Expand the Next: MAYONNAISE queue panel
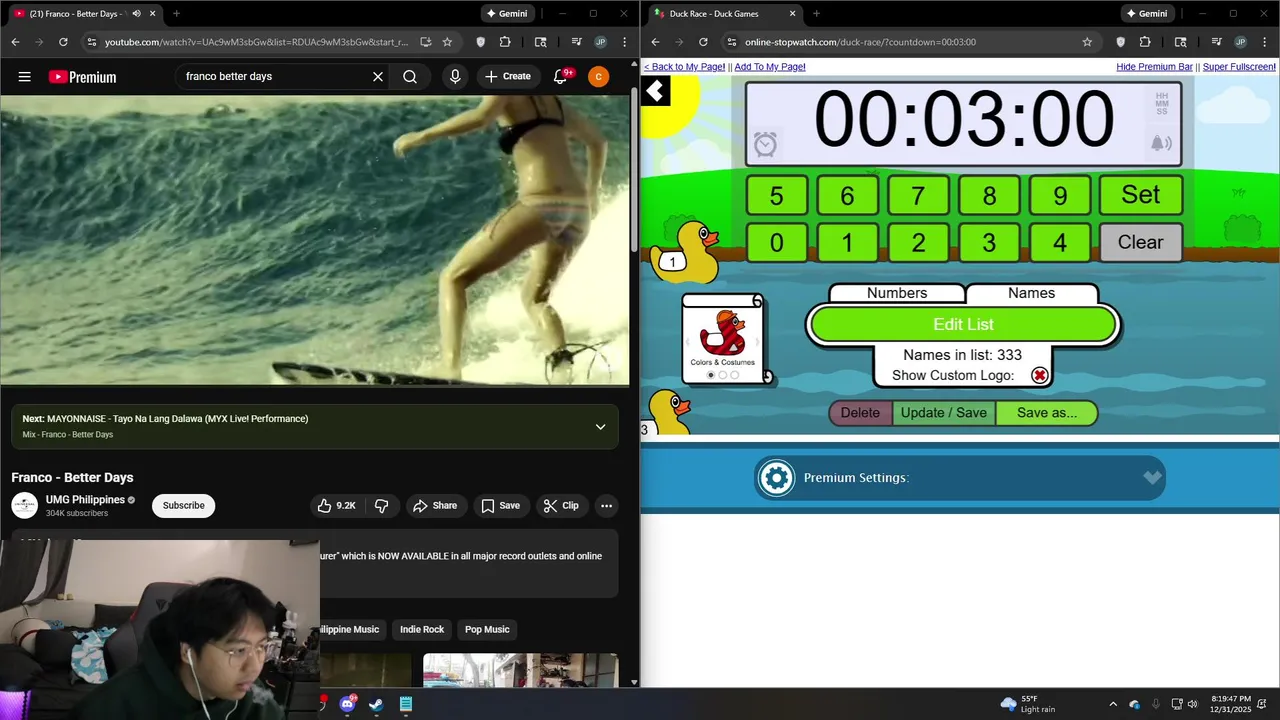Viewport: 1280px width, 720px height. tap(600, 426)
